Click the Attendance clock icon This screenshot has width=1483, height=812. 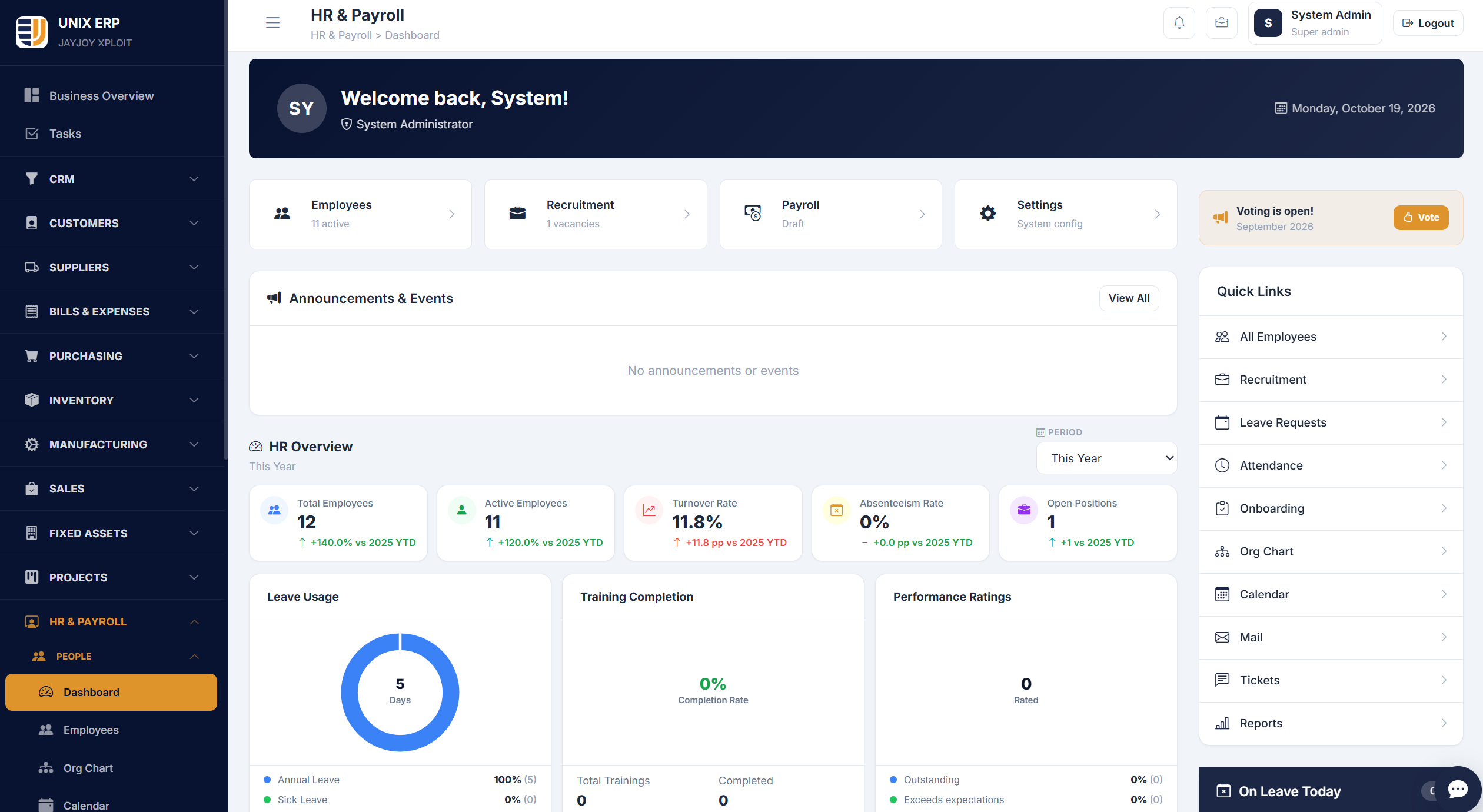click(x=1222, y=466)
